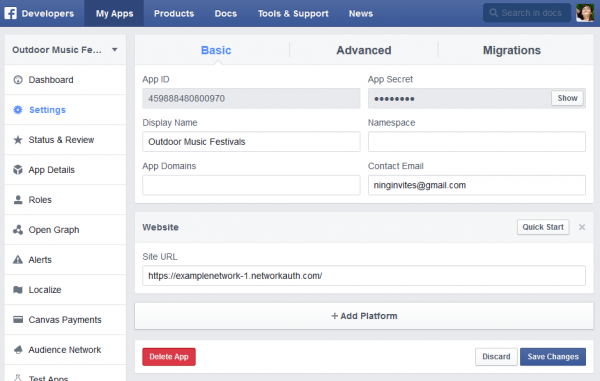This screenshot has height=381, width=600.
Task: Open the user profile avatar
Action: [585, 13]
